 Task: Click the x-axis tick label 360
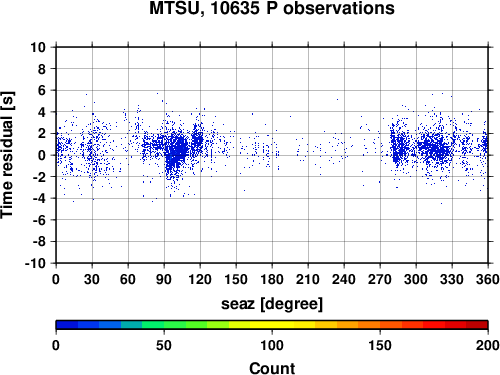488,279
